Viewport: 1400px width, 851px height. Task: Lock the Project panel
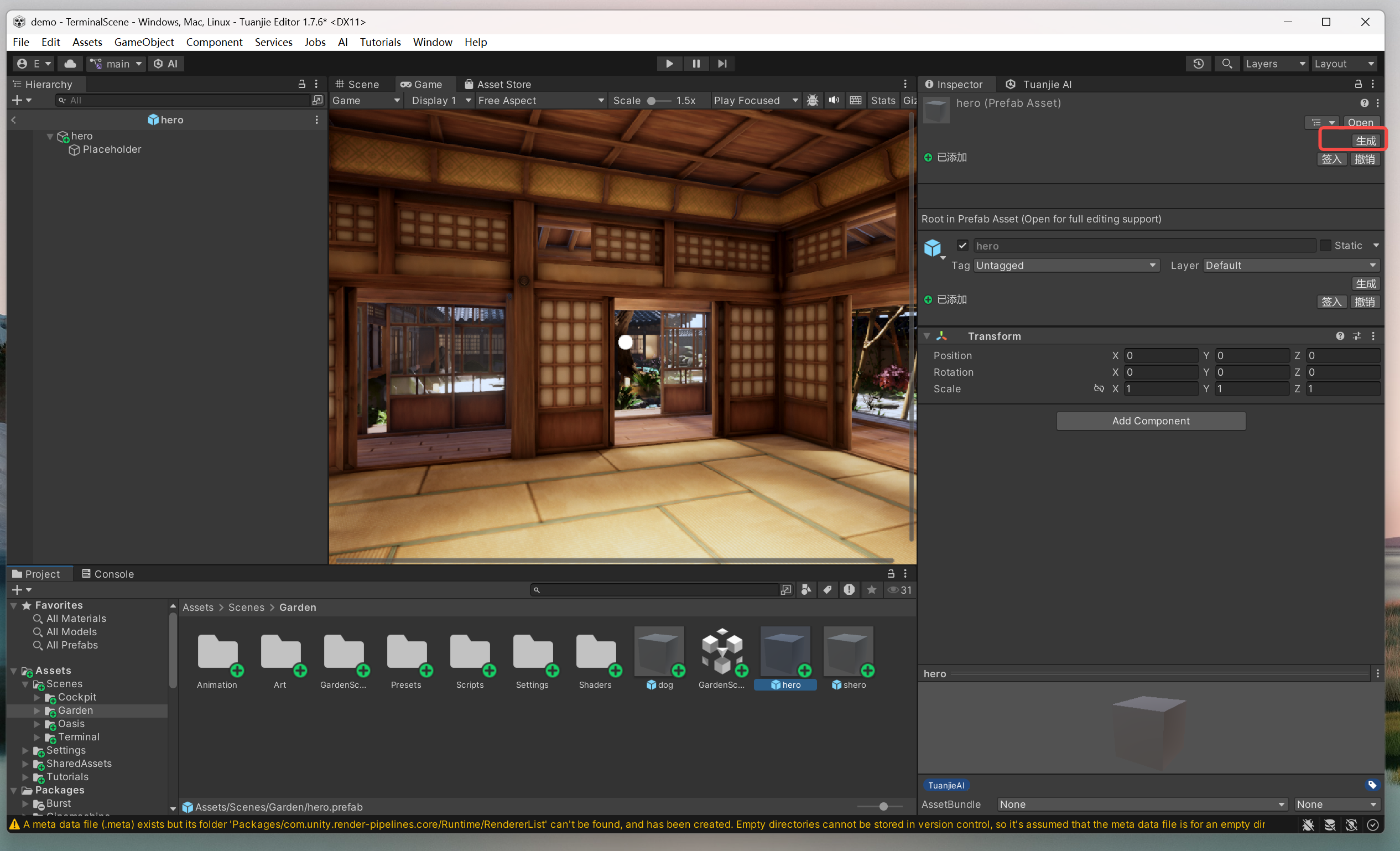[x=891, y=574]
